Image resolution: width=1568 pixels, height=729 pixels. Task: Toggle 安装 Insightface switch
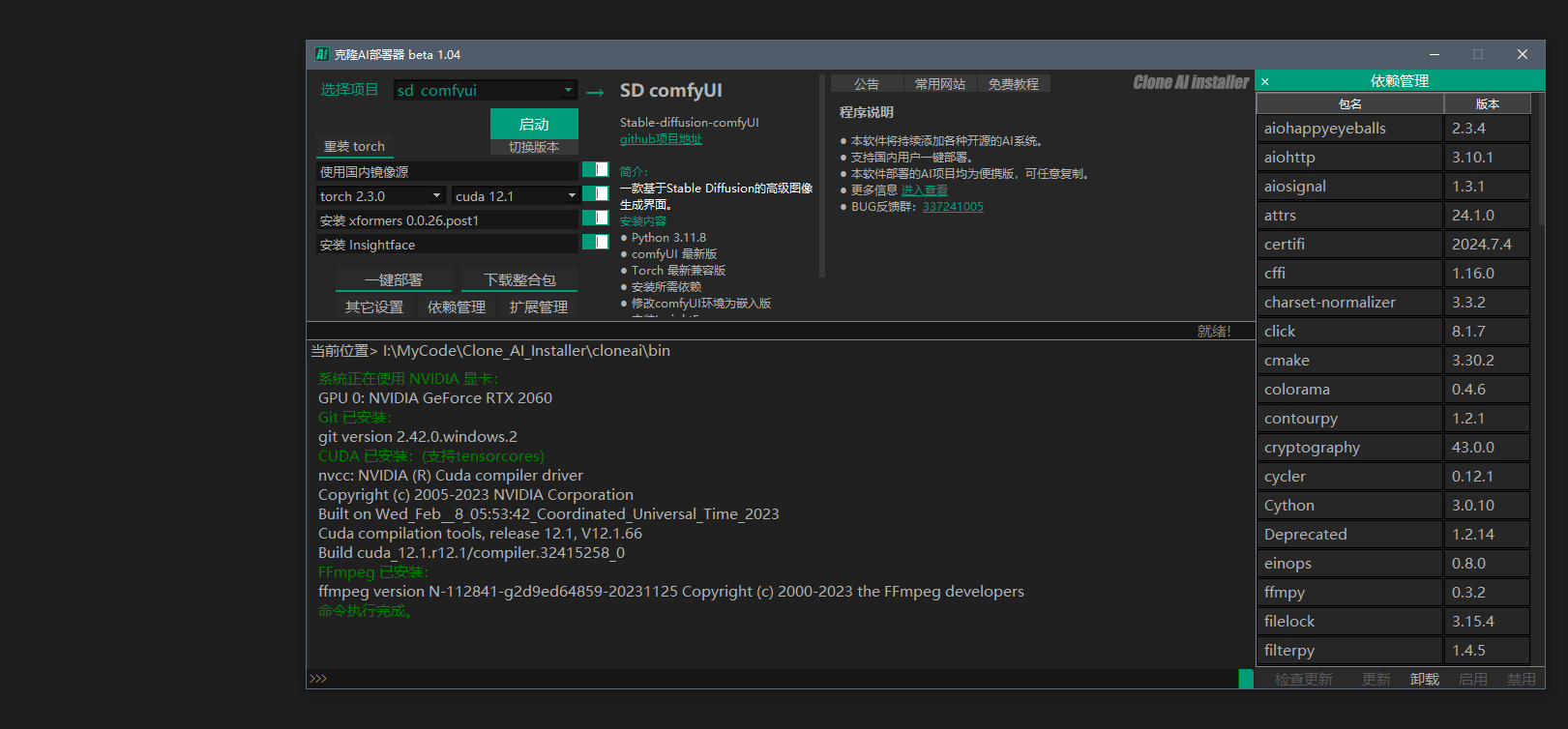coord(595,243)
